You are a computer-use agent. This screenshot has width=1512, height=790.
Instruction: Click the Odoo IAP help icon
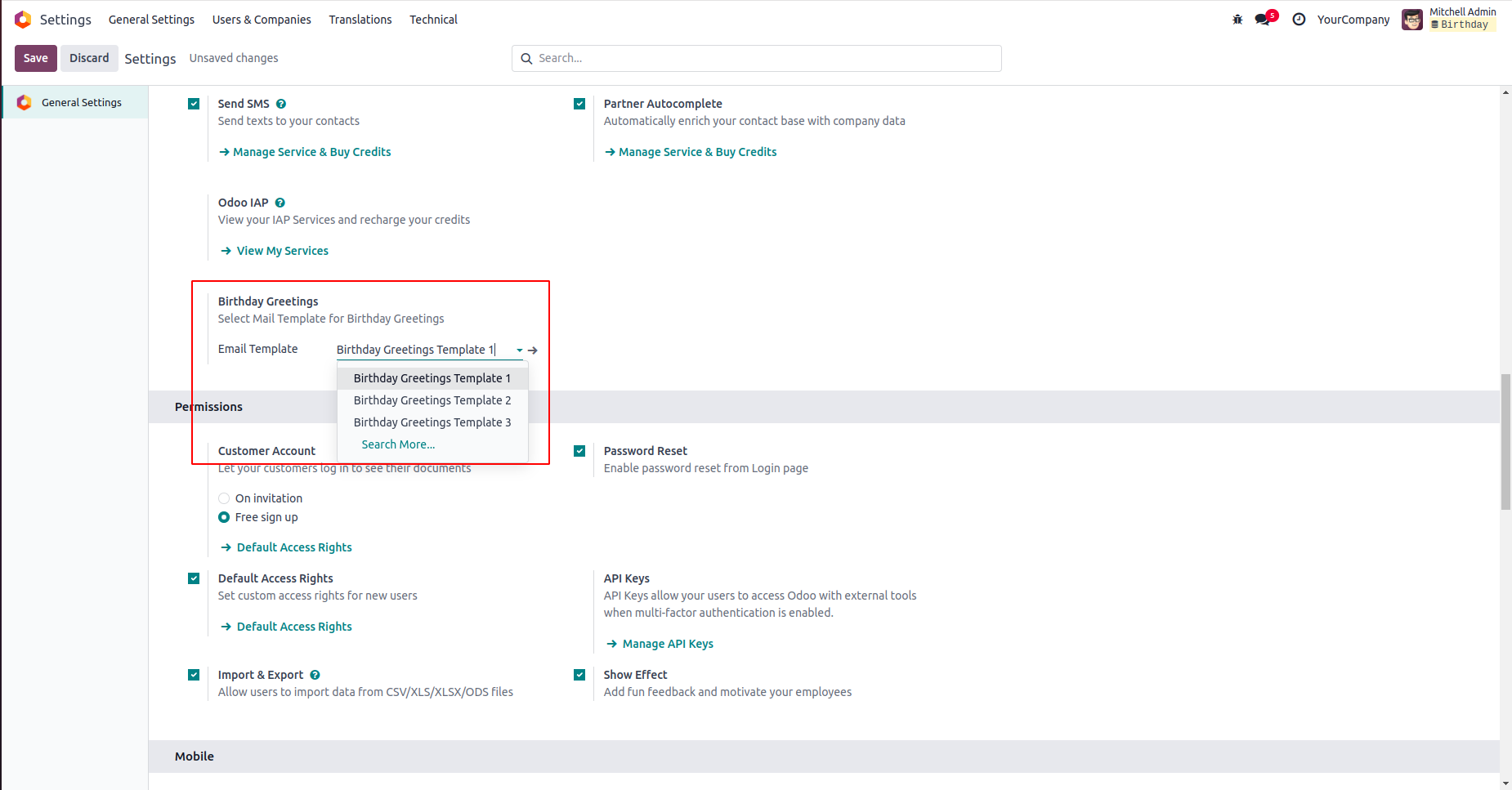(280, 203)
